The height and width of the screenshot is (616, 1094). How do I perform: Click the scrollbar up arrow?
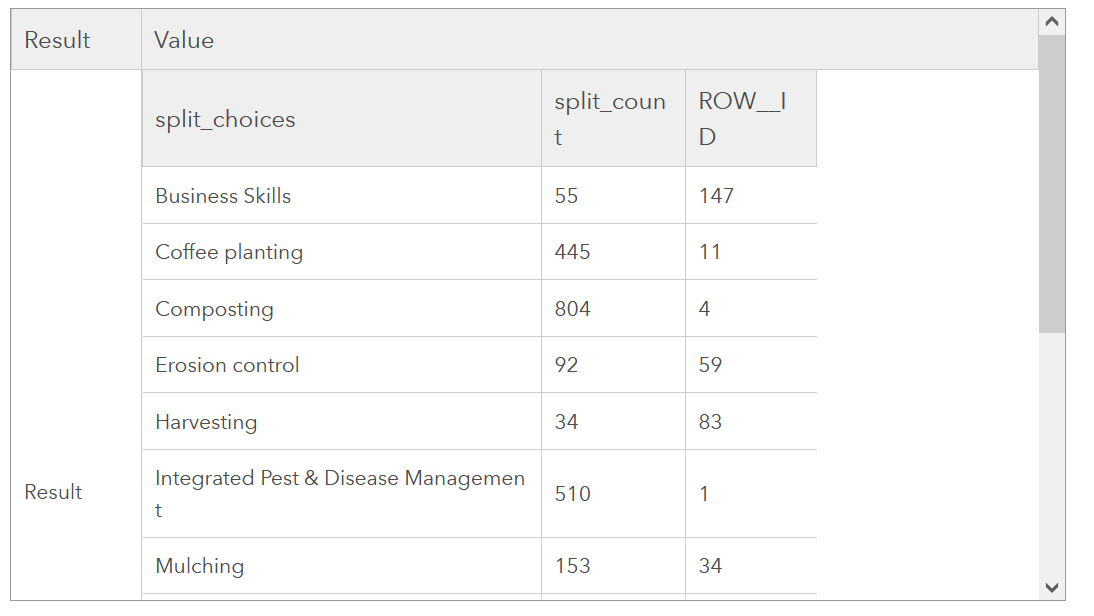pyautogui.click(x=1051, y=18)
